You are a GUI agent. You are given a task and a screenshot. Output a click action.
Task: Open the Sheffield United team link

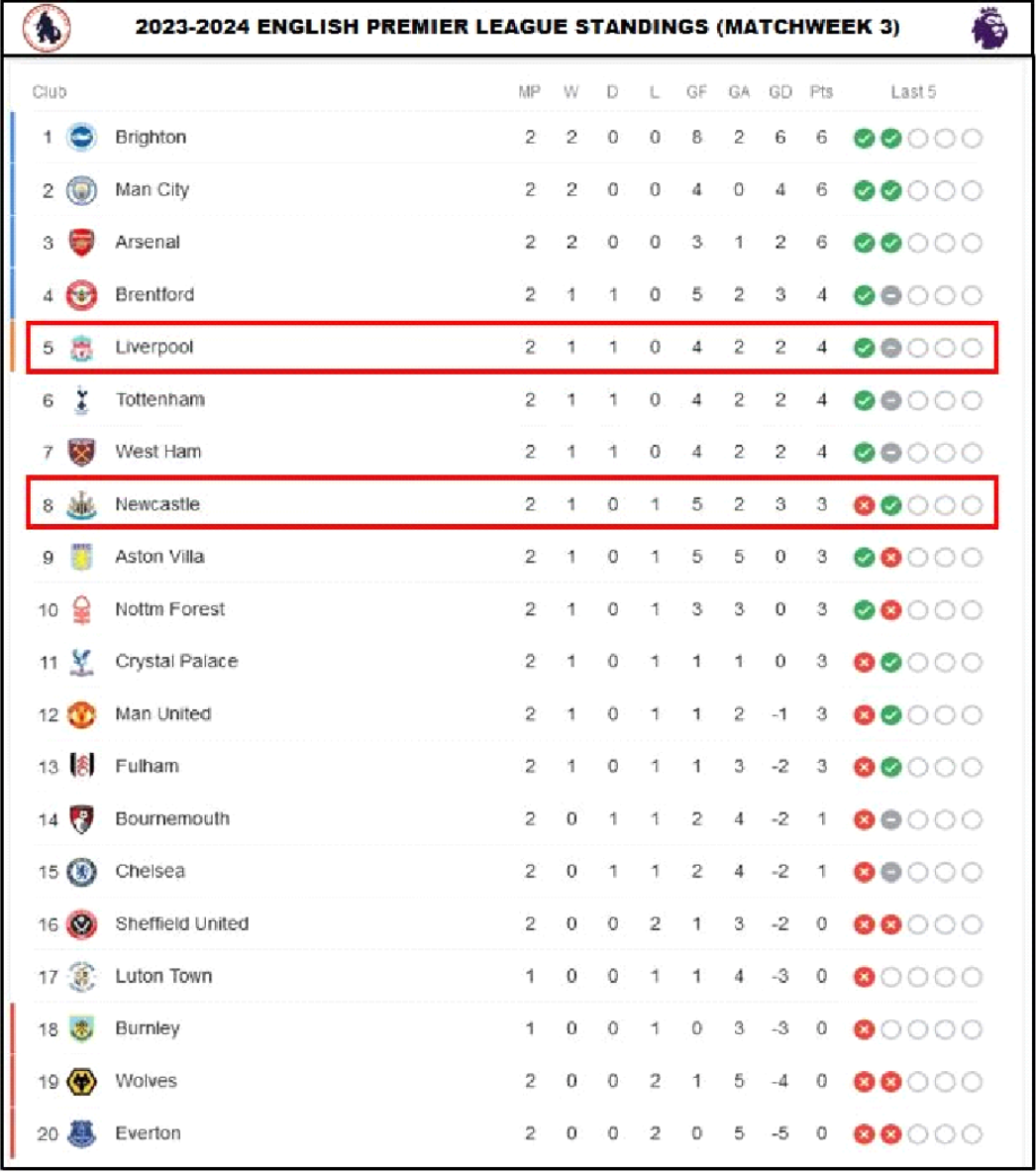click(x=182, y=924)
